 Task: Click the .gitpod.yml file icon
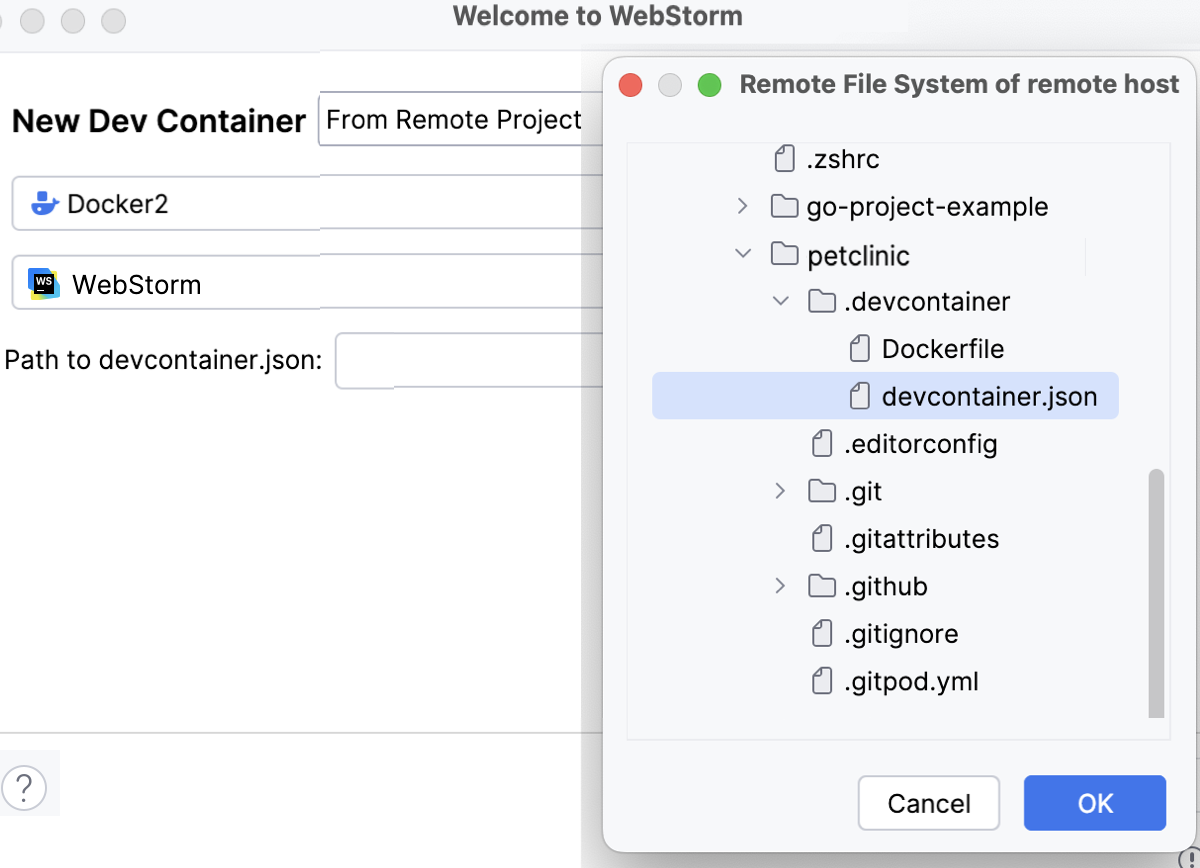pyautogui.click(x=822, y=681)
